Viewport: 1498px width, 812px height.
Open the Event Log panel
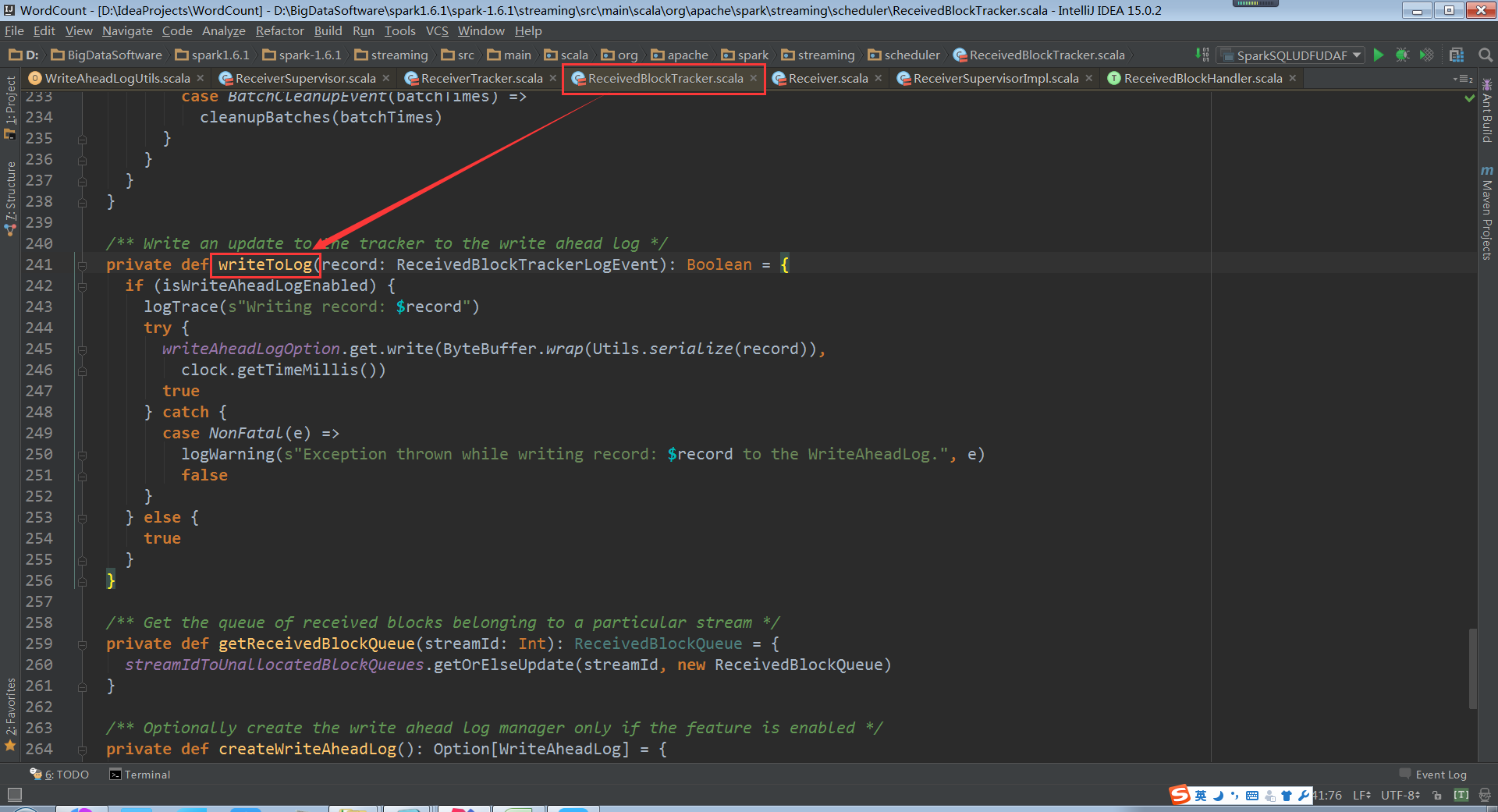click(x=1434, y=775)
